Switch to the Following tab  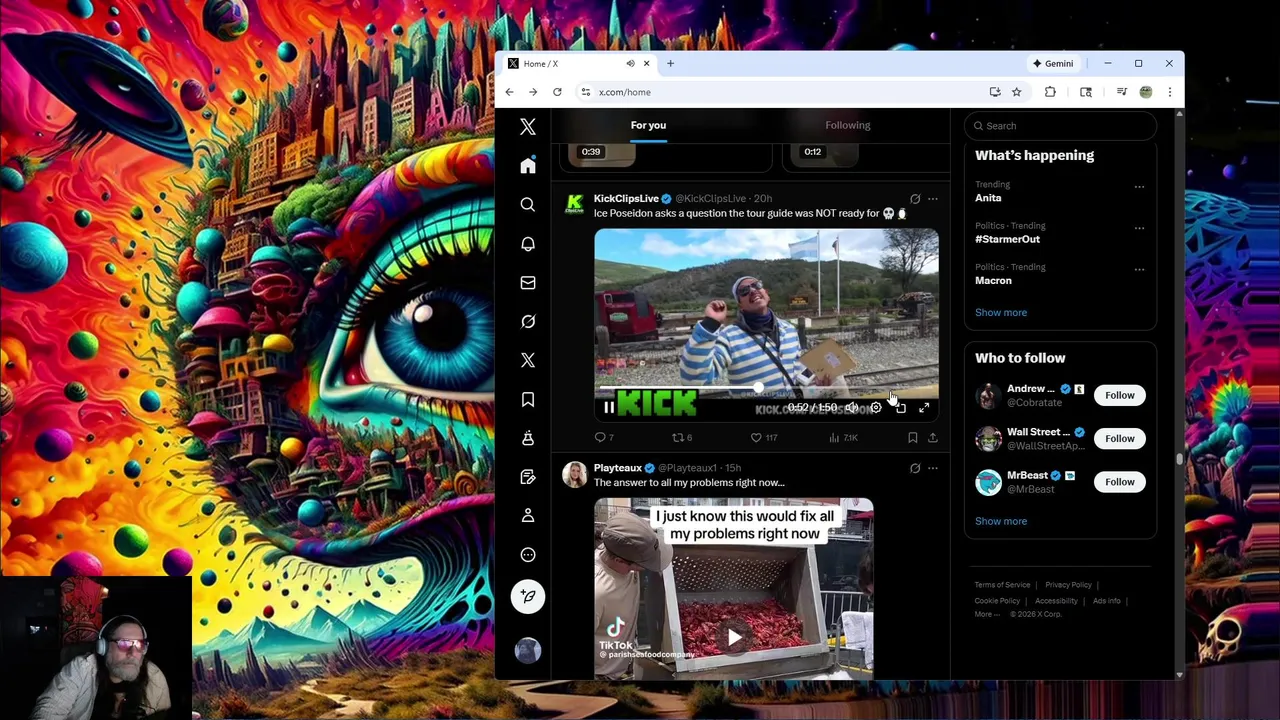[x=848, y=125]
